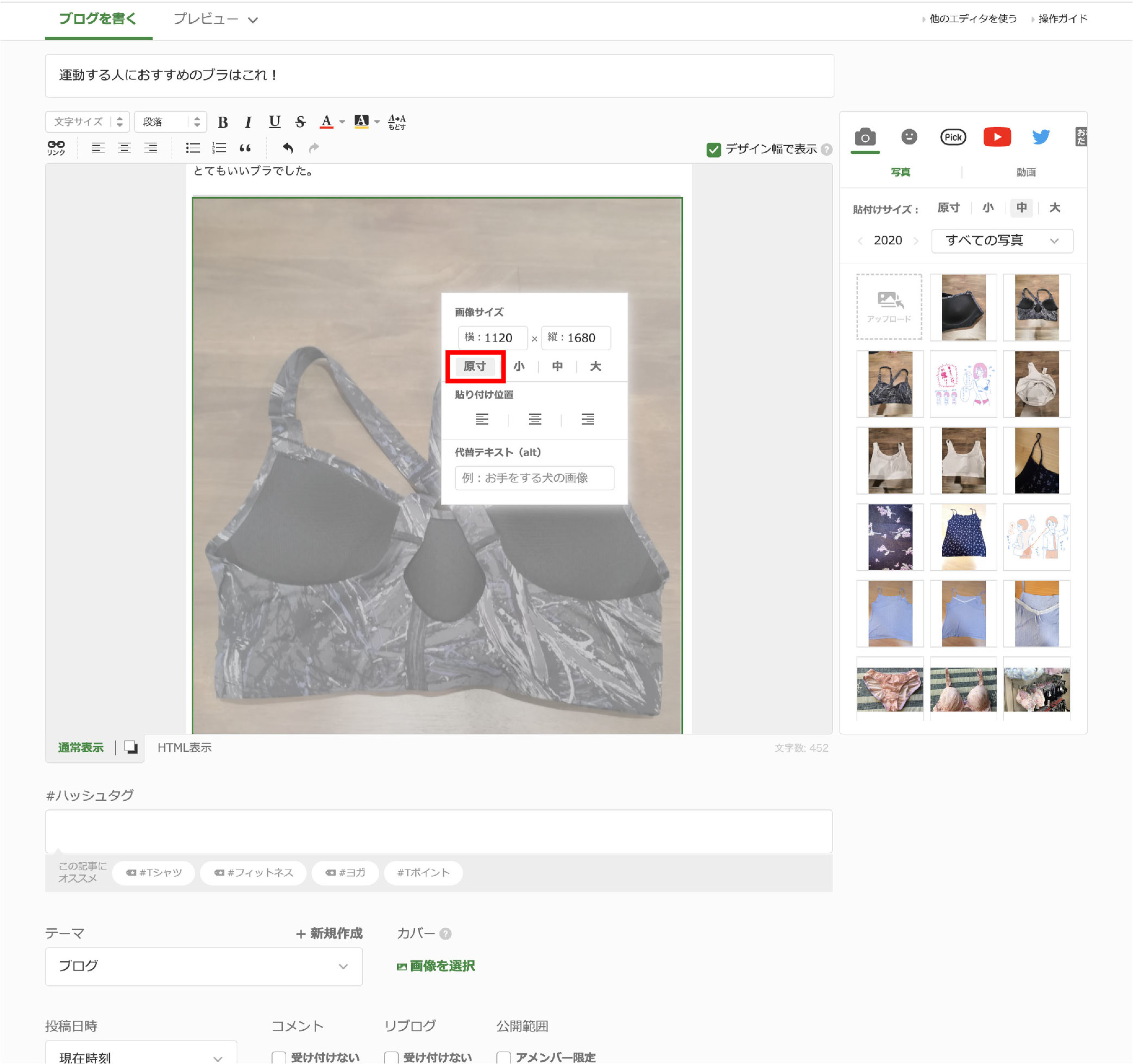Uncheck デザイン幅で表示 checkbox
Image resolution: width=1133 pixels, height=1064 pixels.
[714, 149]
